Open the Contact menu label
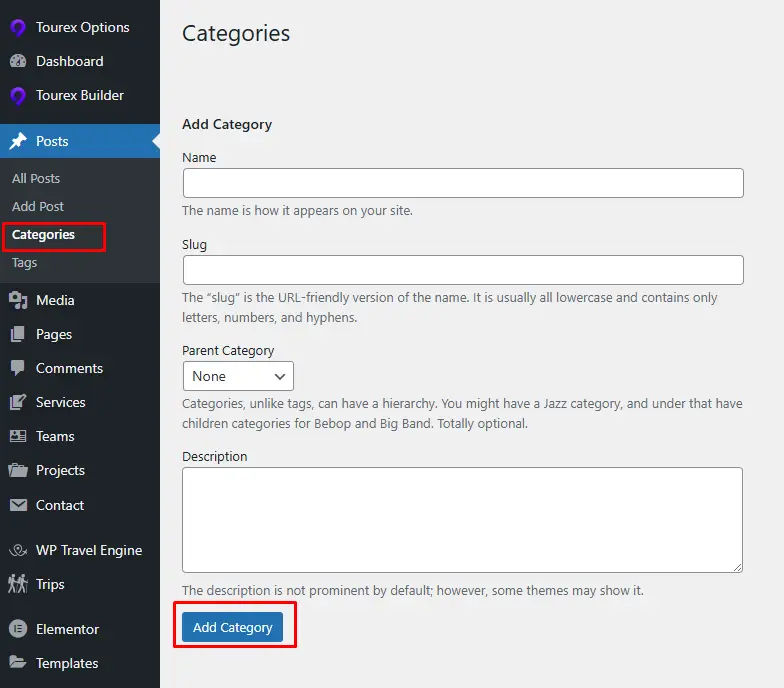 click(60, 505)
